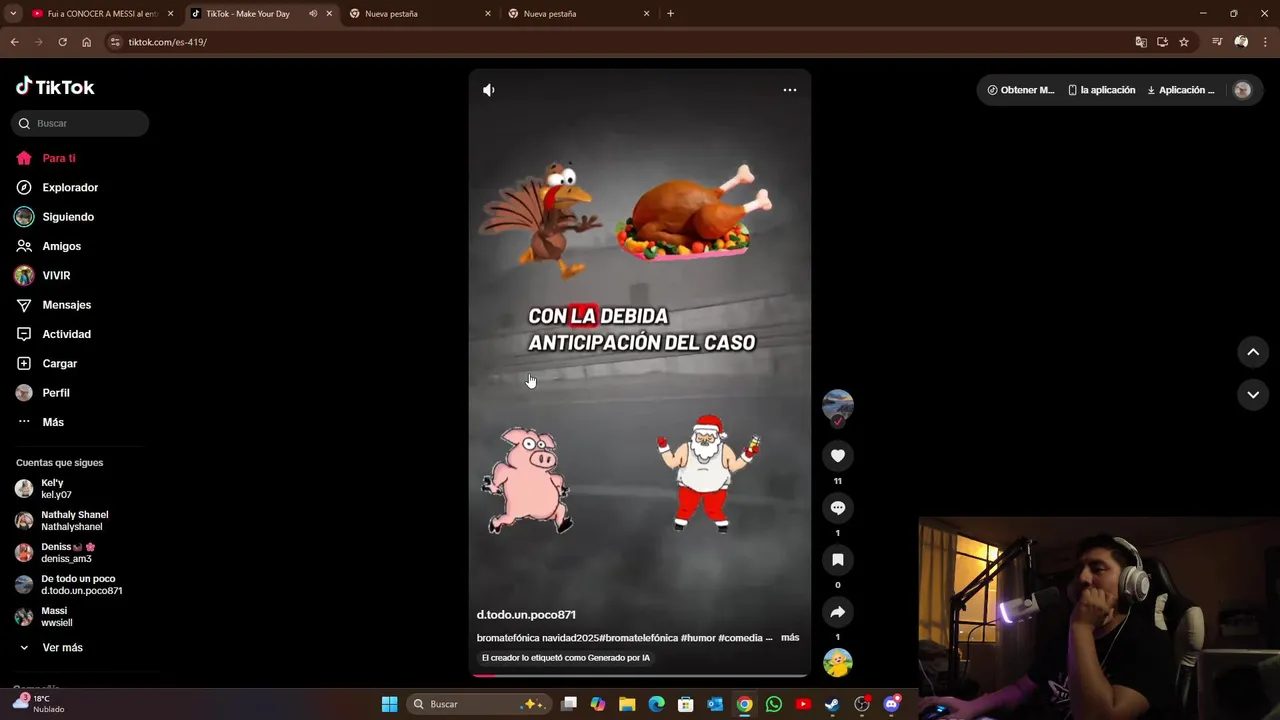Mute the TikTok tab audio icon
1280x720 pixels.
click(x=313, y=14)
